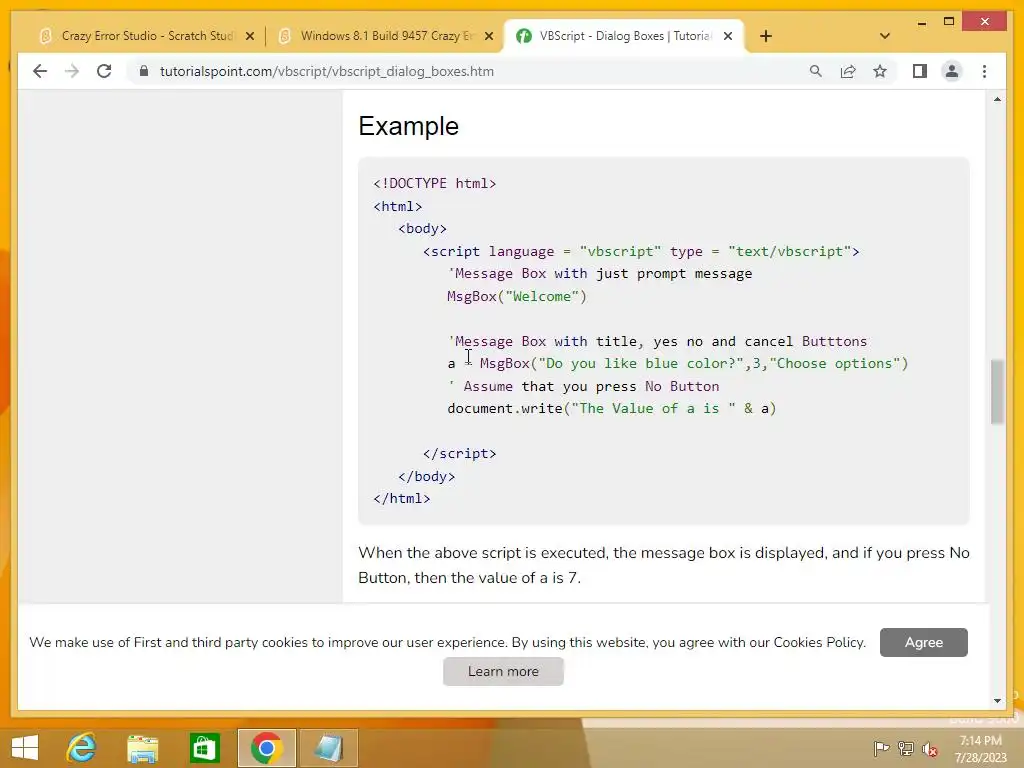Share this page icon
1024x768 pixels.
(848, 71)
